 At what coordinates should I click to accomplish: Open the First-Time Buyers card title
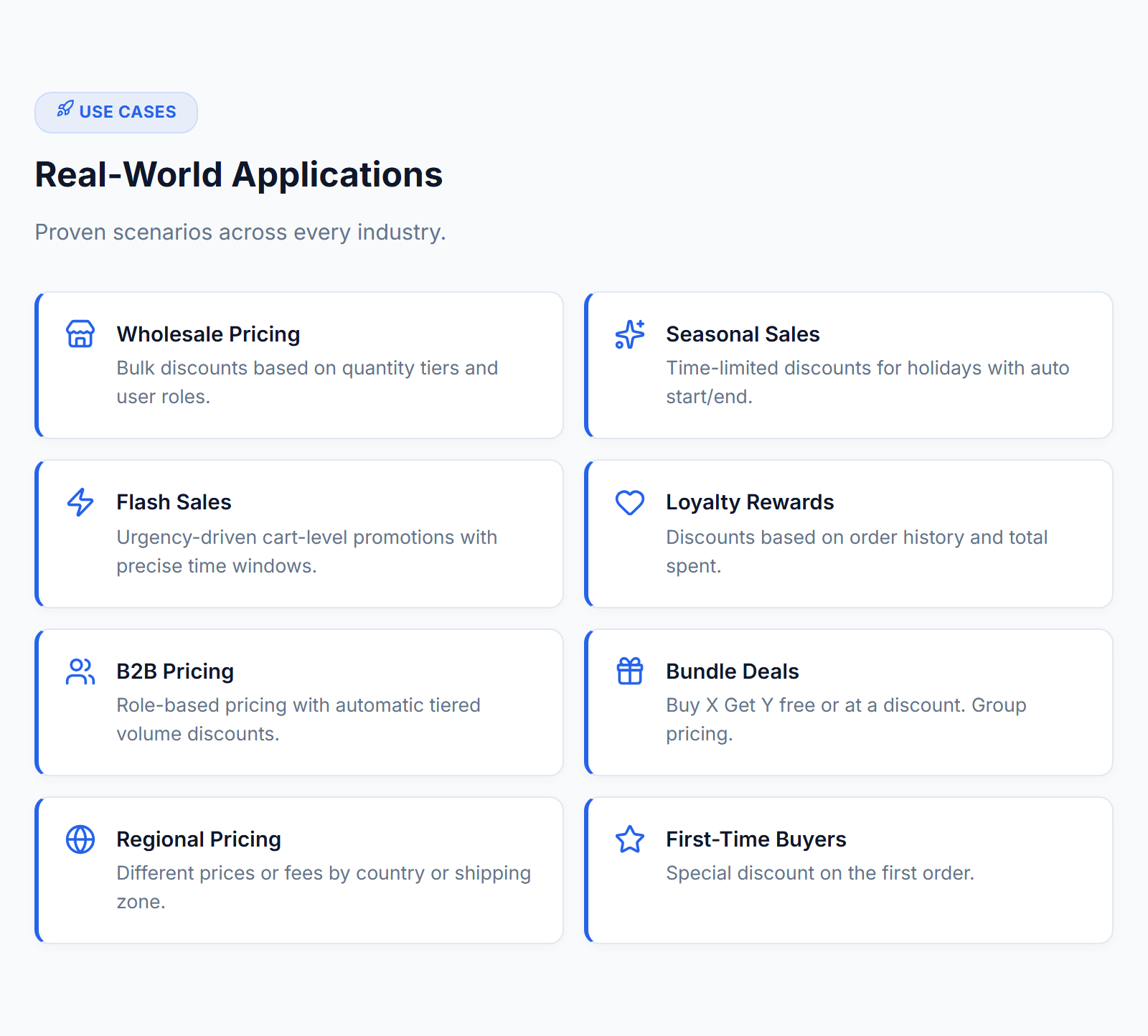point(756,839)
